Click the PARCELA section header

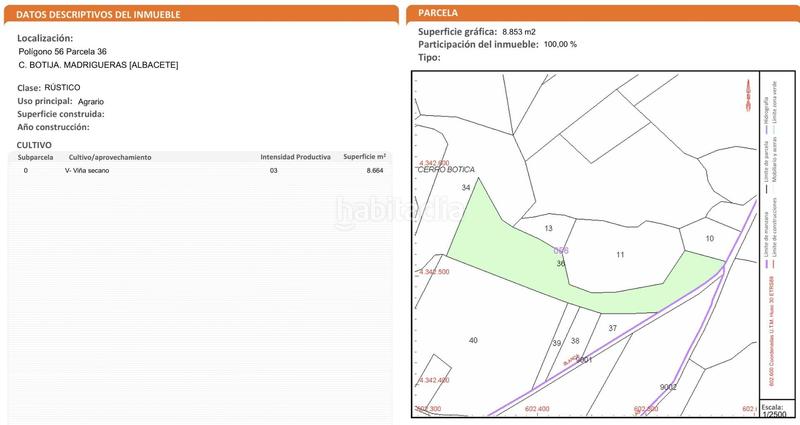coord(439,13)
